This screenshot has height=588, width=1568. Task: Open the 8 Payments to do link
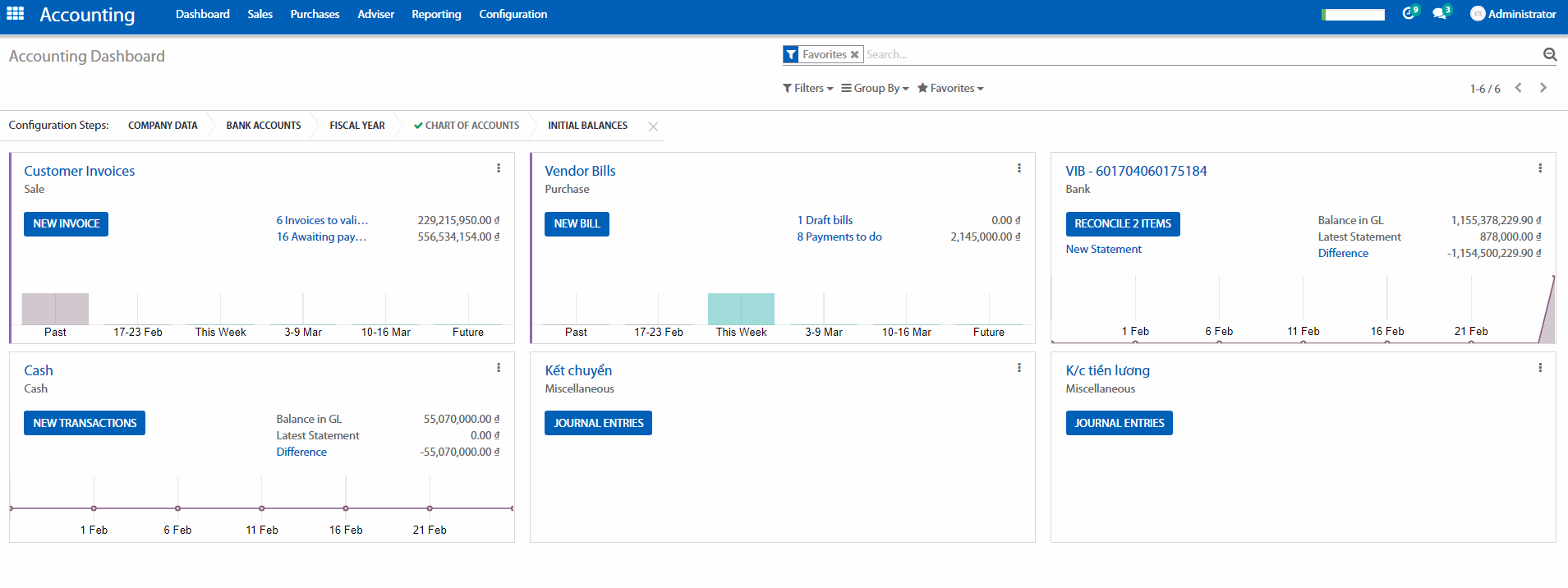(x=839, y=237)
